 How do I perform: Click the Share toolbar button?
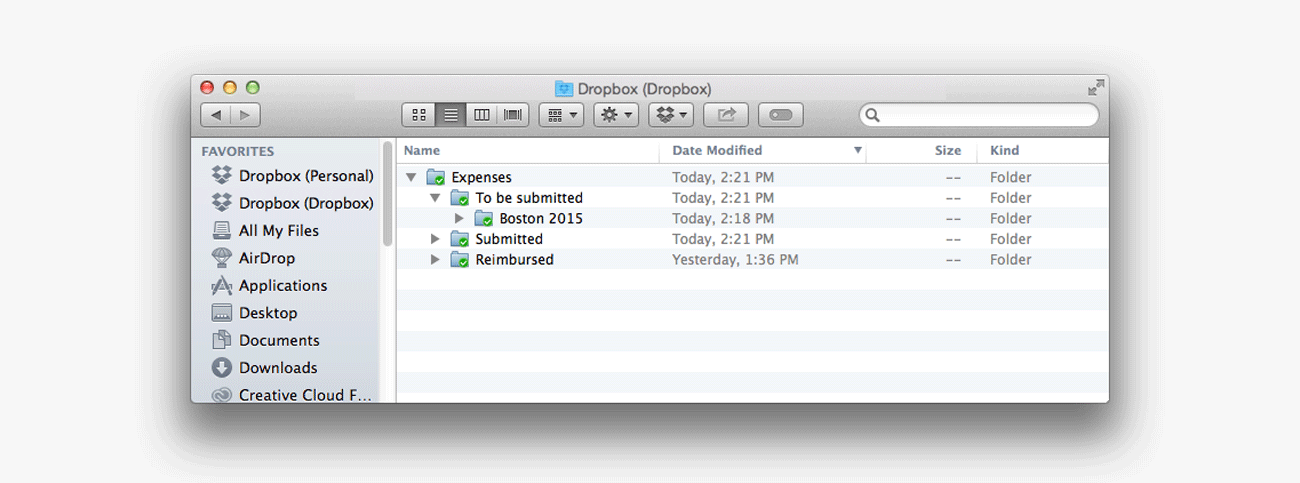pos(726,115)
